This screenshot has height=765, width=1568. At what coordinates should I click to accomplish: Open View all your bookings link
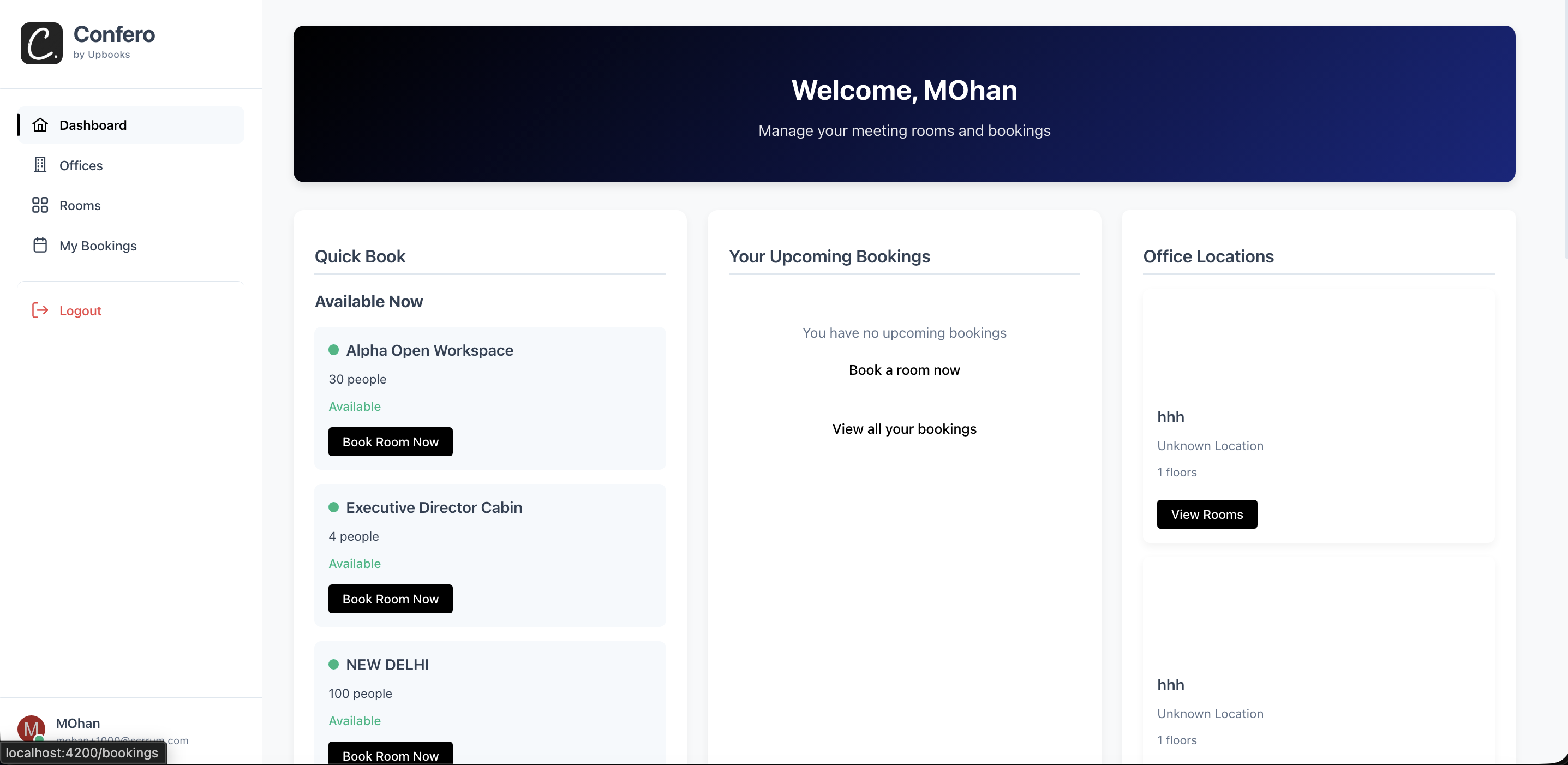(904, 429)
